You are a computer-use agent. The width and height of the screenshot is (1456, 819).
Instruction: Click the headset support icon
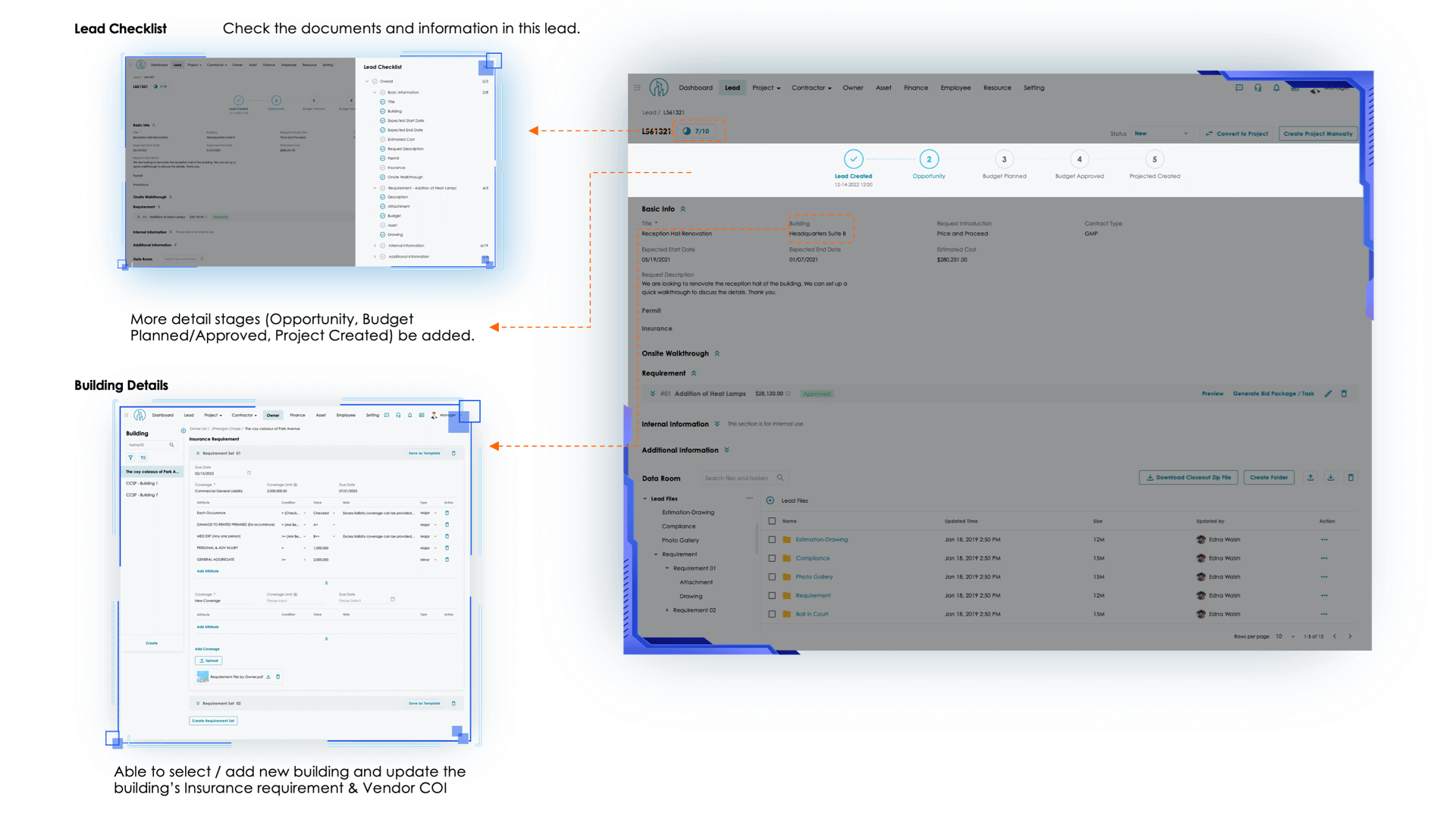[x=1258, y=88]
